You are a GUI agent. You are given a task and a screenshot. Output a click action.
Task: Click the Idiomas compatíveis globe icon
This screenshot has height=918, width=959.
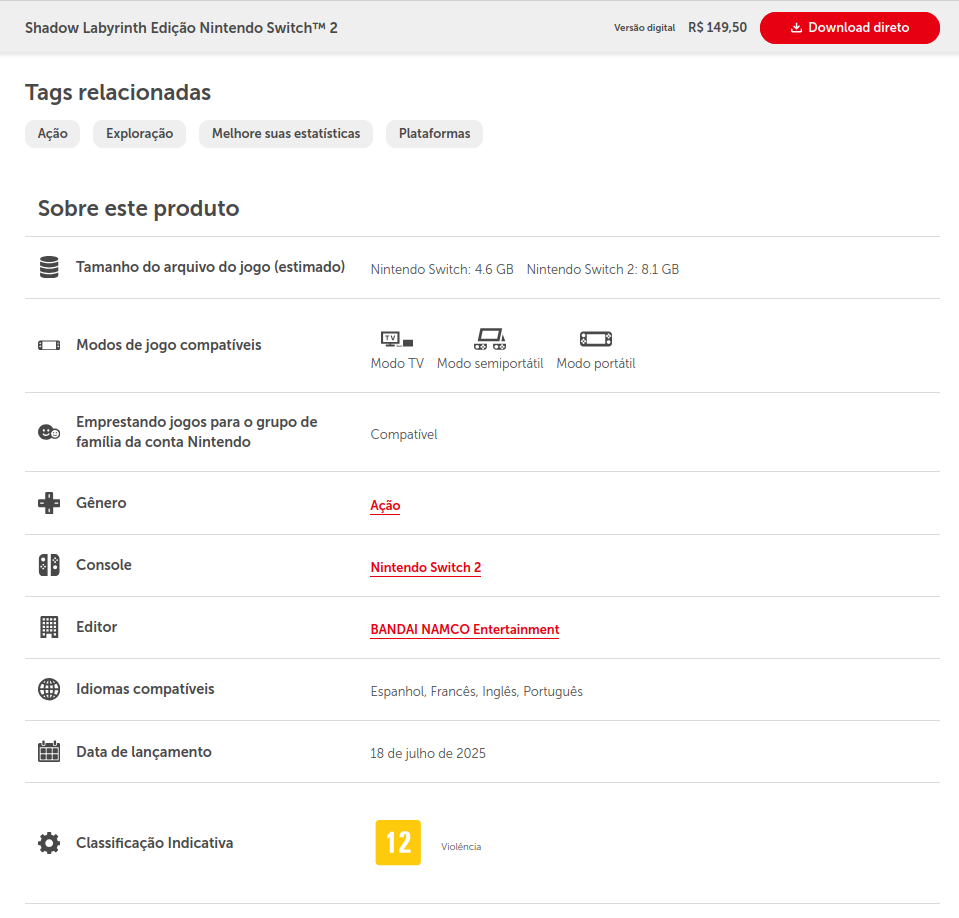click(x=49, y=689)
